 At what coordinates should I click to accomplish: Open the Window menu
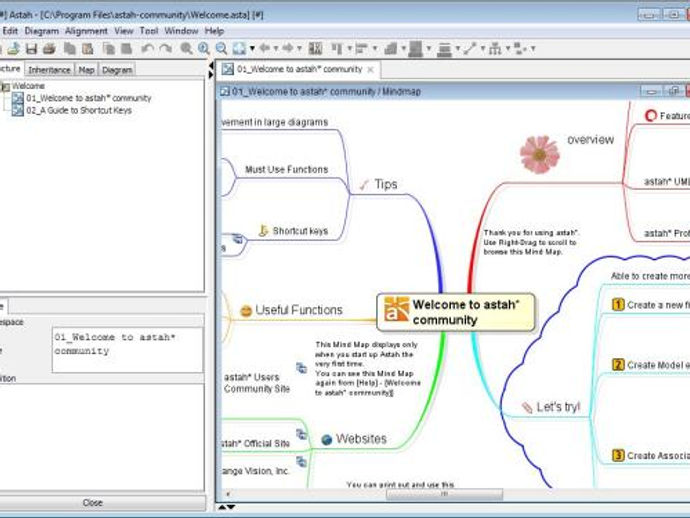(x=181, y=31)
